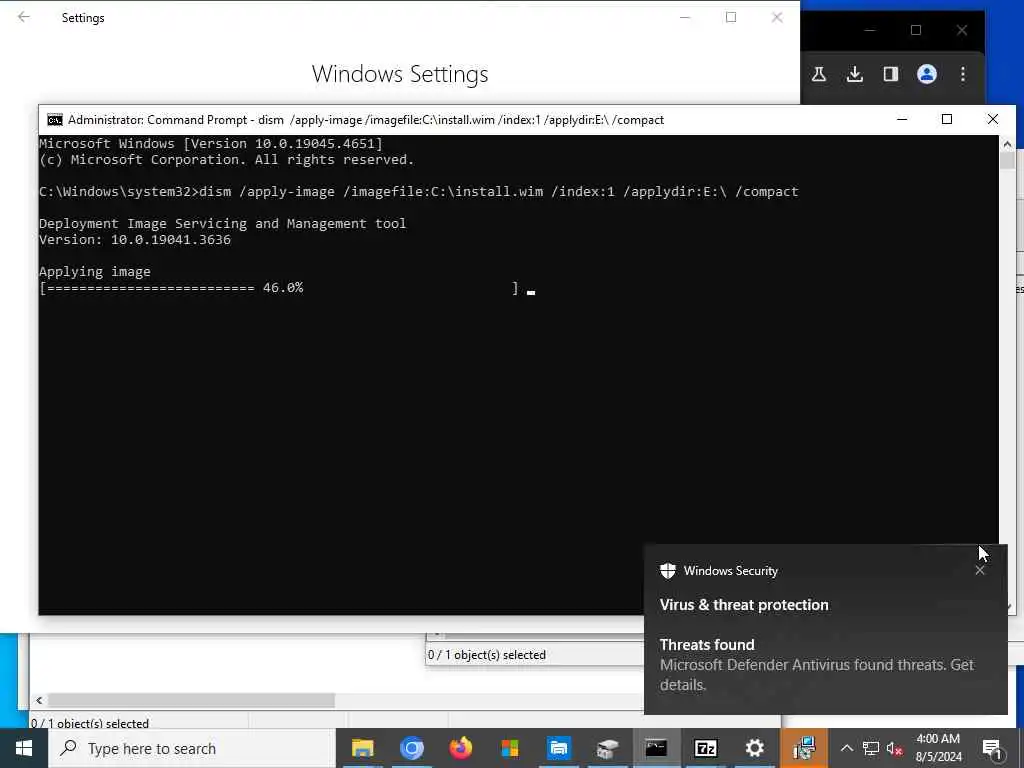Maximize the Command Prompt window

947,119
